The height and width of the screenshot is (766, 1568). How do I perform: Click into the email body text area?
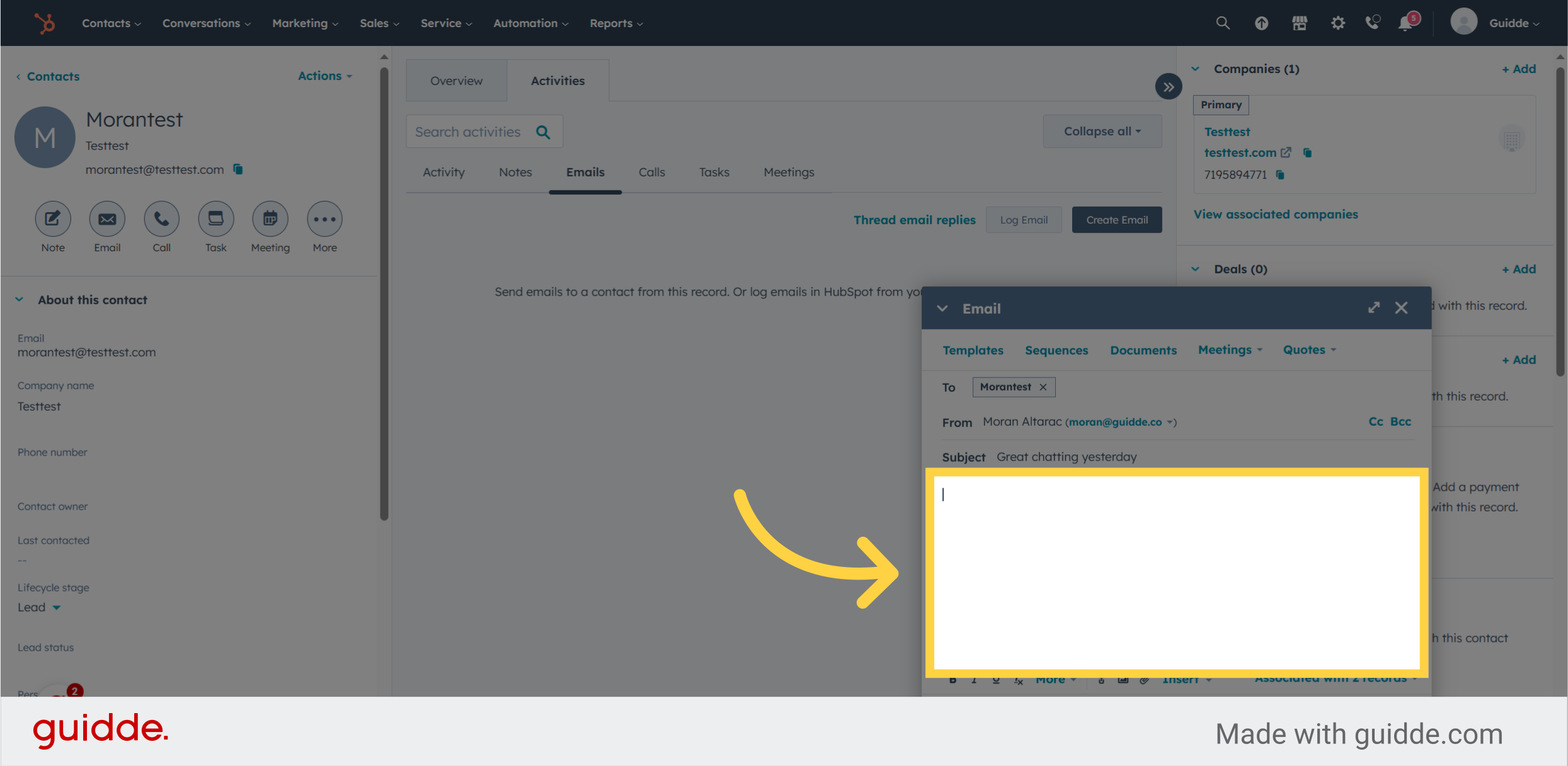click(x=1176, y=573)
